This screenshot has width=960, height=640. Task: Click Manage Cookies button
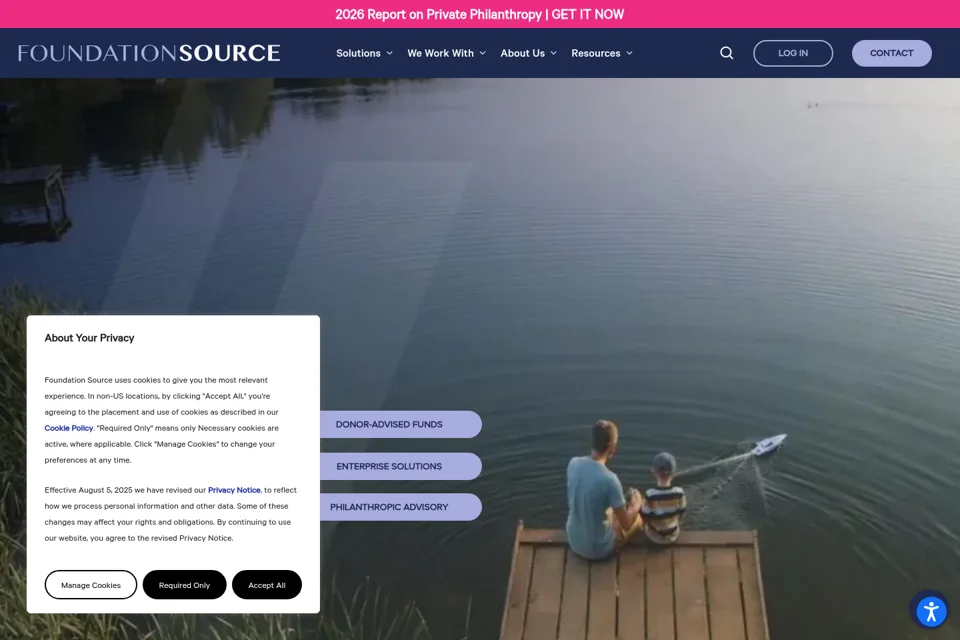click(x=91, y=585)
